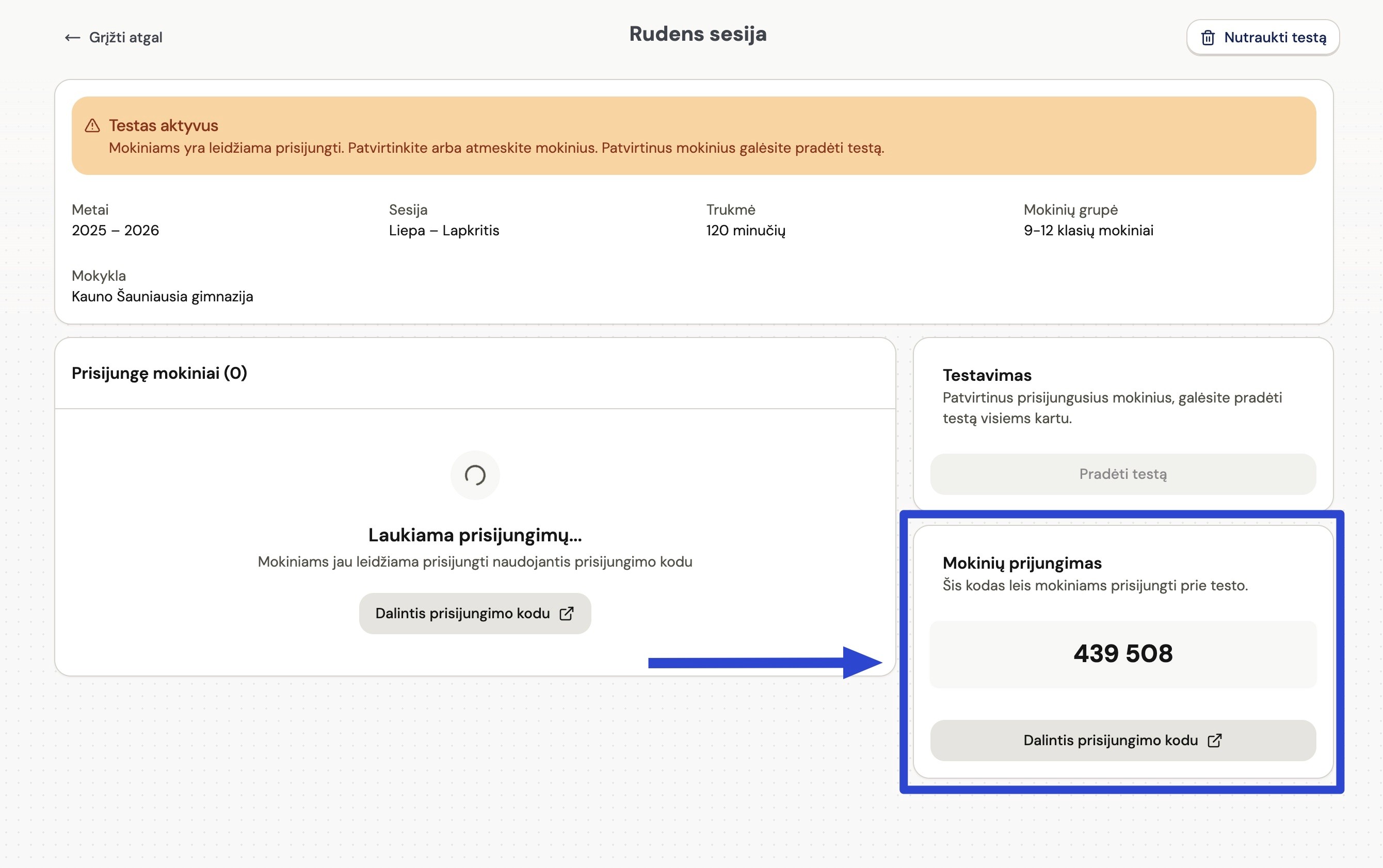The image size is (1383, 868).
Task: Click the warning triangle icon in banner
Action: click(92, 126)
